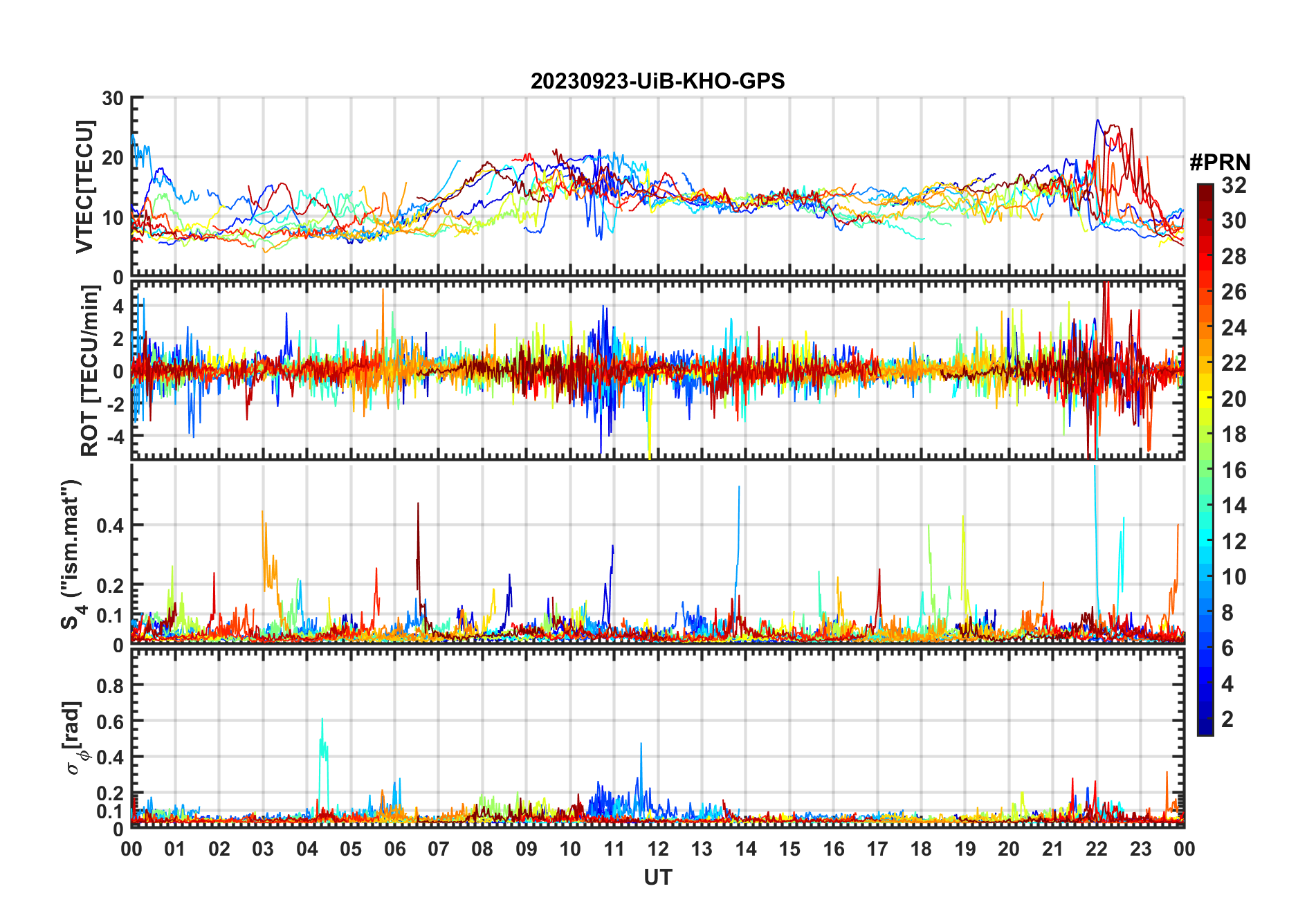
Task: Click the plot title "20230923-UiB-KHO-GPS"
Action: pyautogui.click(x=657, y=81)
